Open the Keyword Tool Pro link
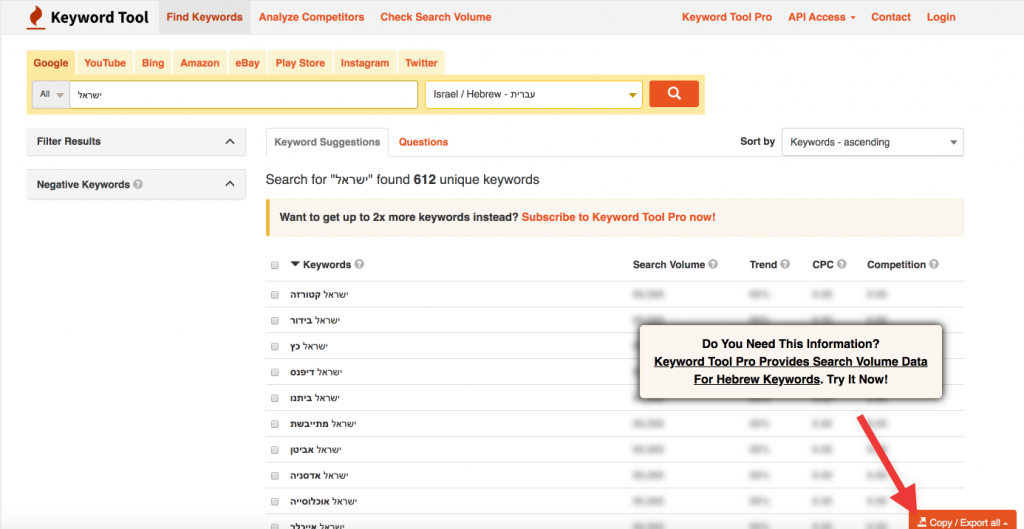 [727, 17]
